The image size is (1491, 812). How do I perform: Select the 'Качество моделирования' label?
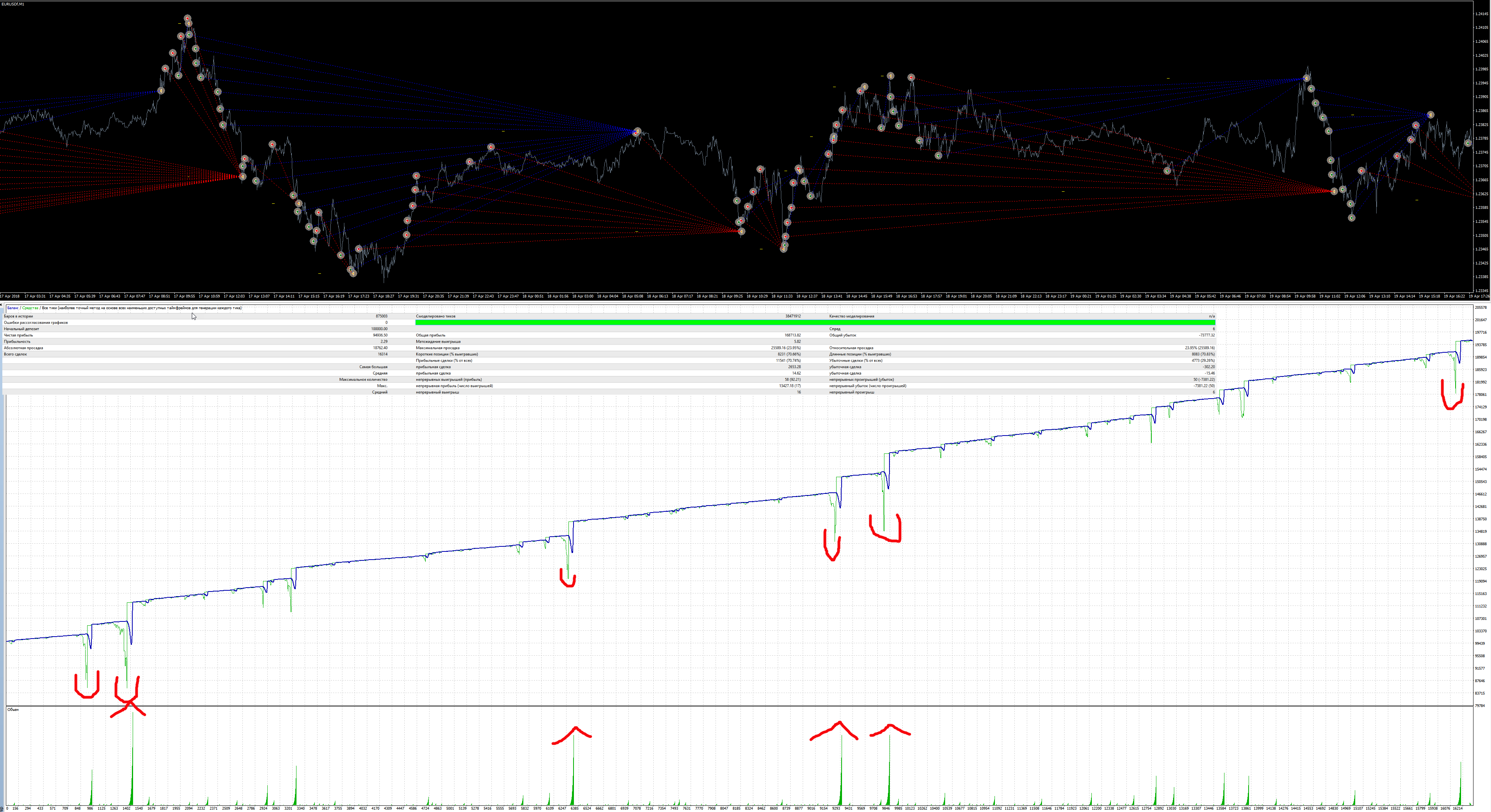coord(852,316)
